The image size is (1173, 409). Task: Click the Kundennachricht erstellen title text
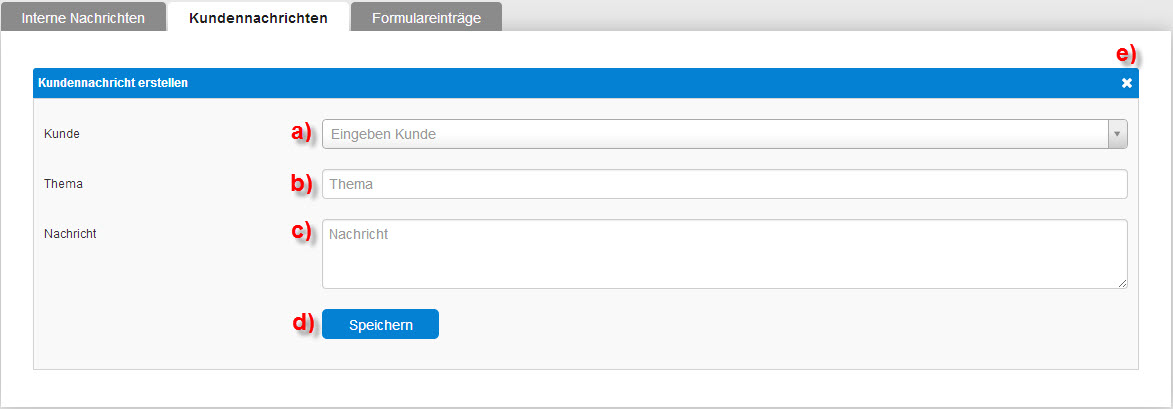click(x=113, y=83)
